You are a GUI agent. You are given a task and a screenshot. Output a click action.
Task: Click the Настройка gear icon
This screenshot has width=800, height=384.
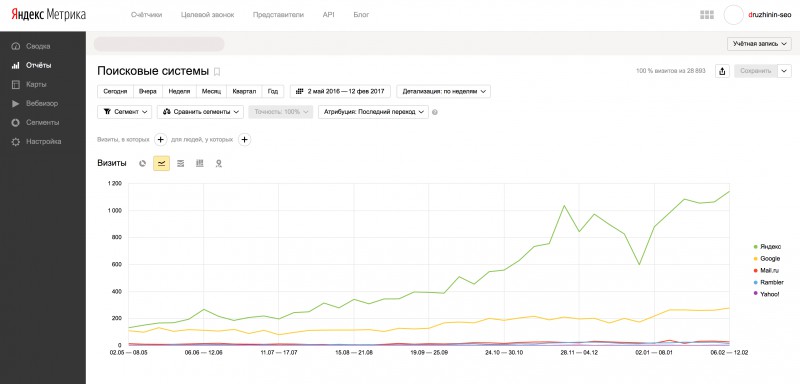click(x=15, y=142)
